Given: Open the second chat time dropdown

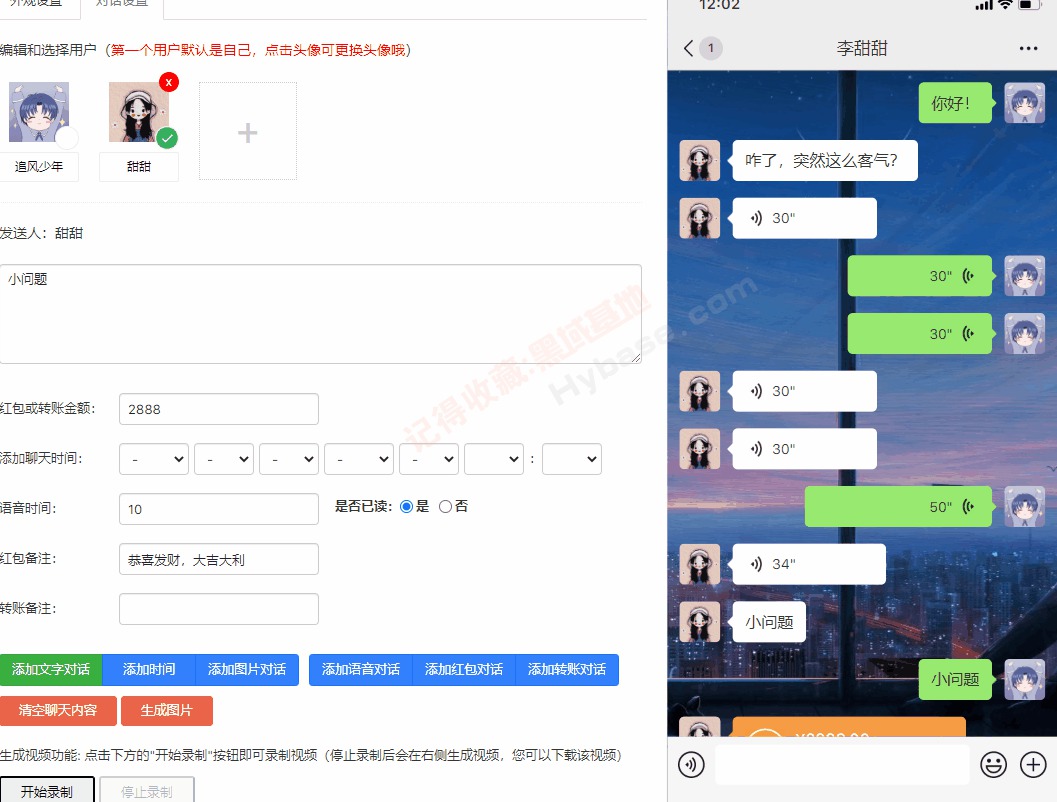Looking at the screenshot, I should (x=224, y=459).
